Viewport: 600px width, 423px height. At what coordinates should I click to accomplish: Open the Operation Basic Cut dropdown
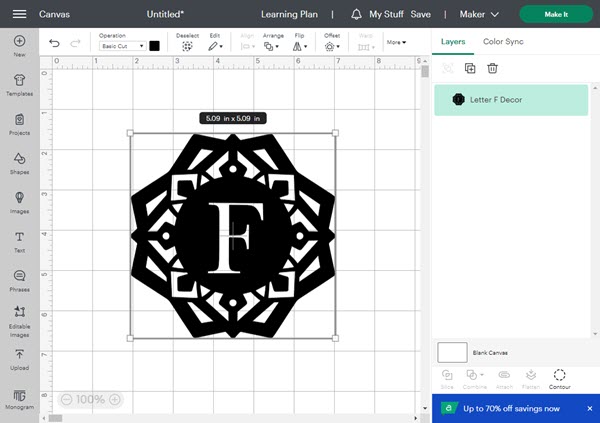[x=122, y=46]
